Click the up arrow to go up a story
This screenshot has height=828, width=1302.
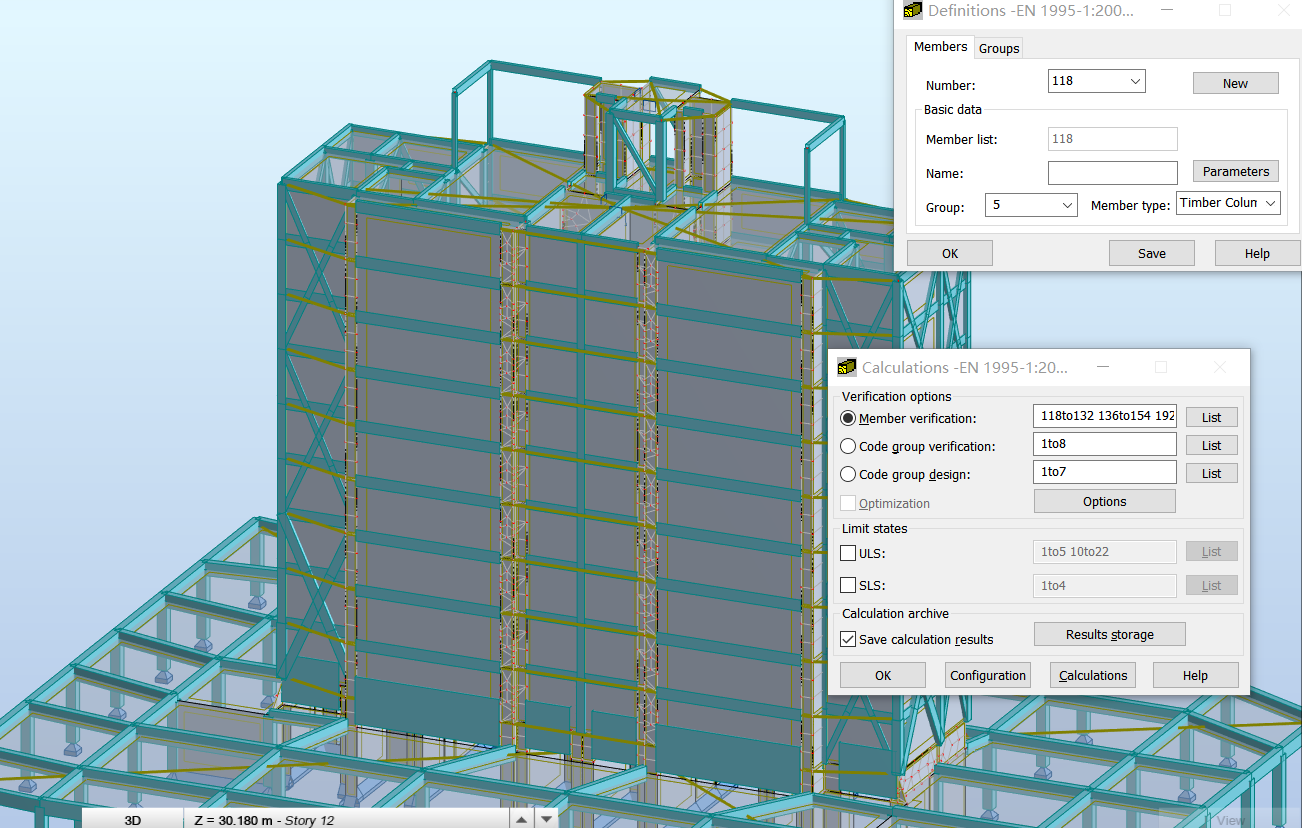pos(521,818)
